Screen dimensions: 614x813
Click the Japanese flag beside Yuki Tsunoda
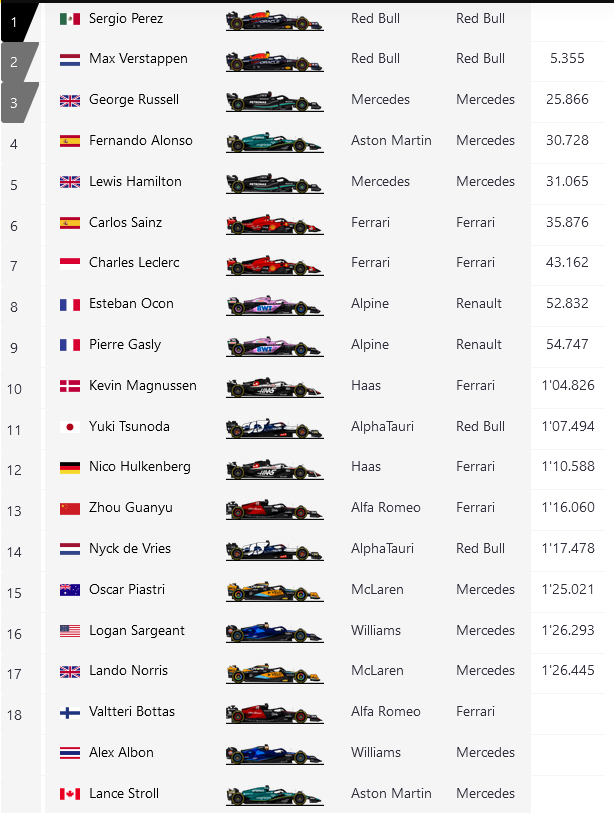tap(70, 427)
